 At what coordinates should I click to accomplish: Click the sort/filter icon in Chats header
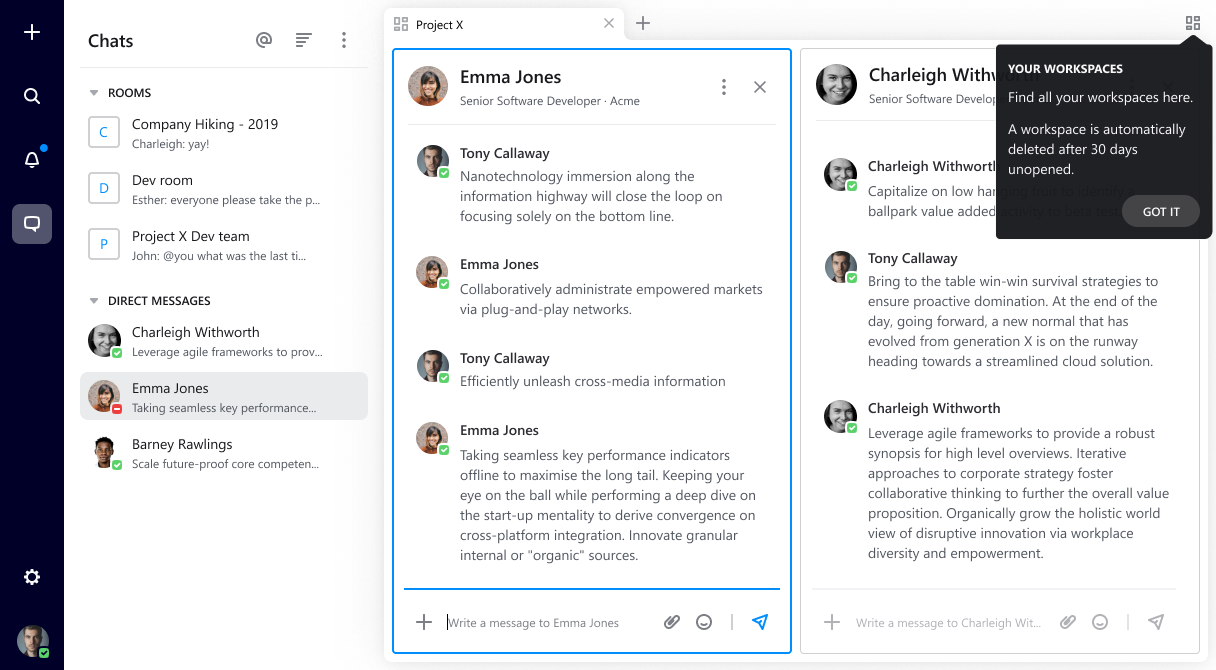tap(304, 40)
